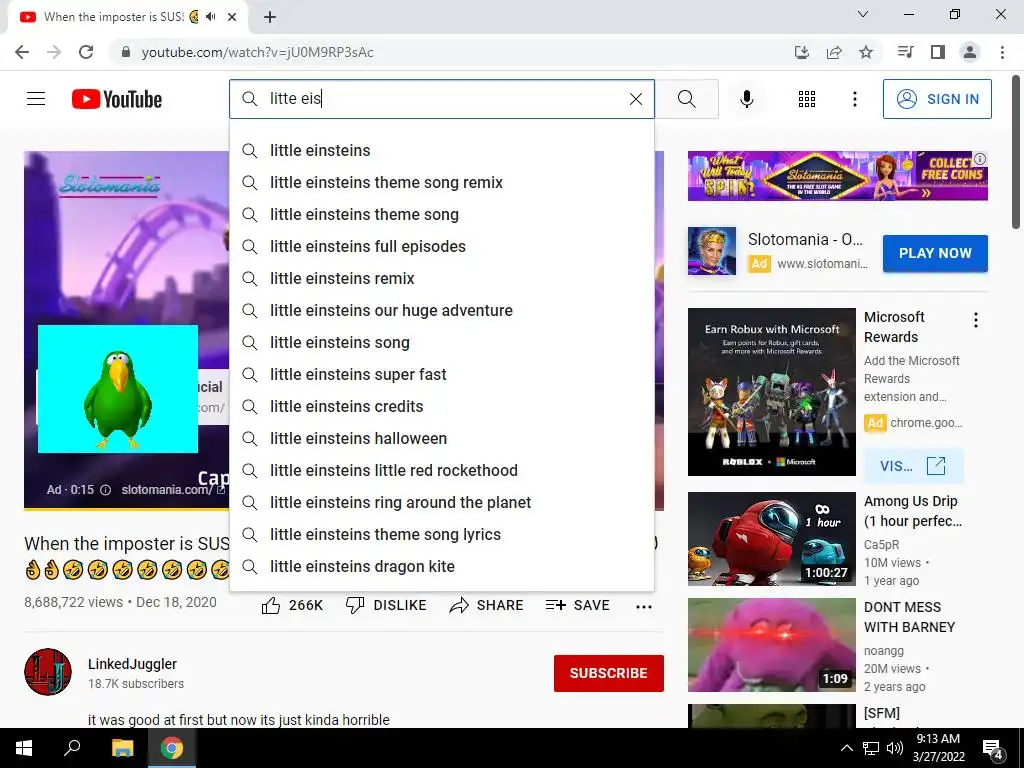Start voice search with microphone
Screen dimensions: 1024x768
(x=746, y=99)
